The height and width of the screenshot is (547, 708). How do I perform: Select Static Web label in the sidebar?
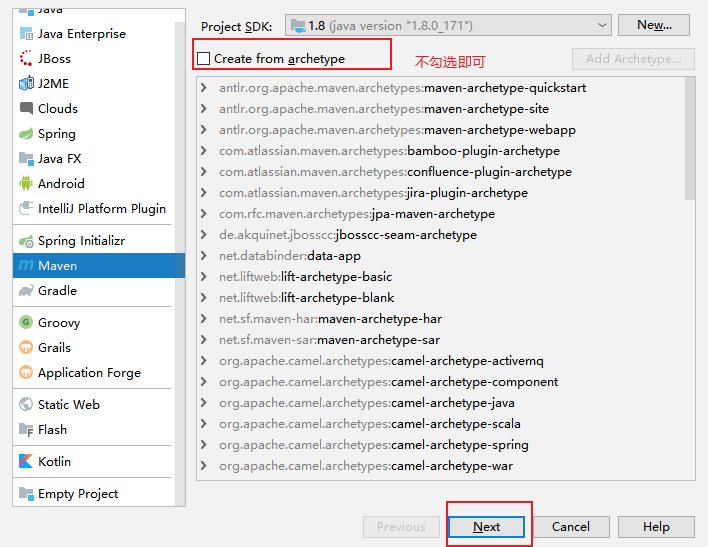point(69,404)
